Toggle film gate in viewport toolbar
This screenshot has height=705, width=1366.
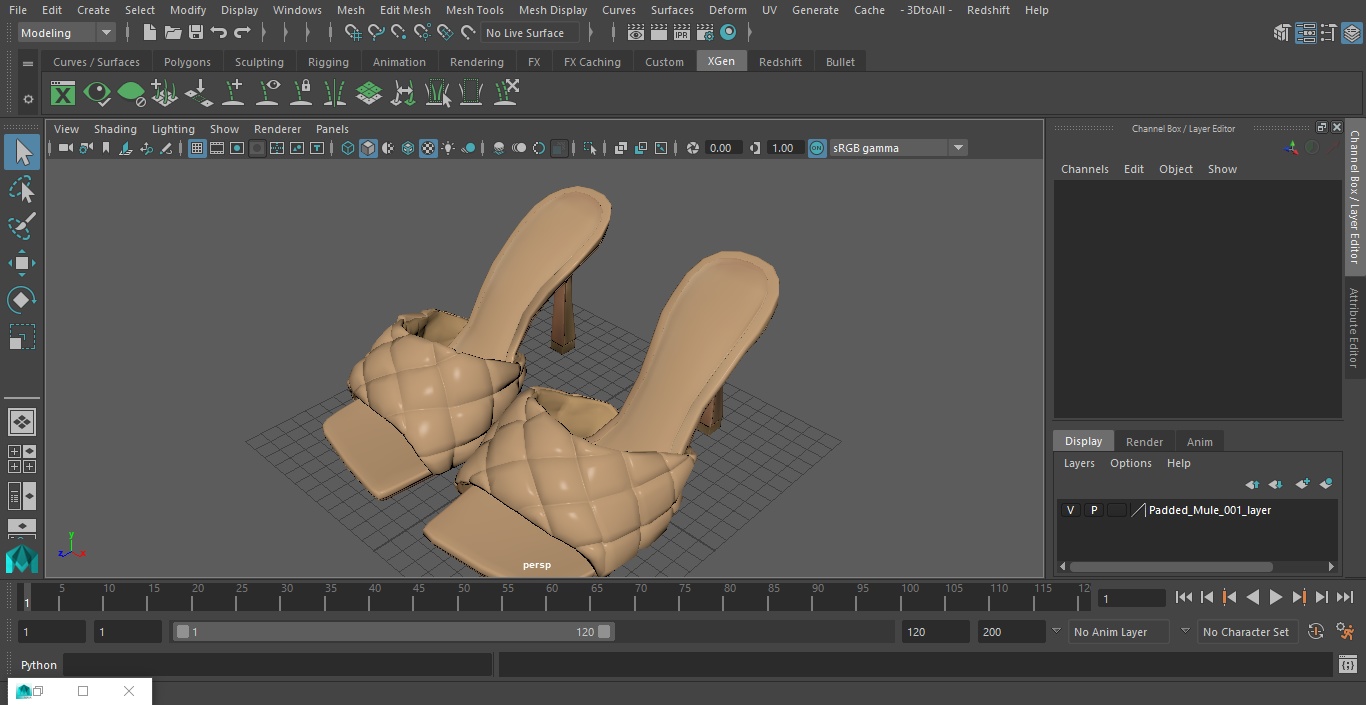click(217, 148)
